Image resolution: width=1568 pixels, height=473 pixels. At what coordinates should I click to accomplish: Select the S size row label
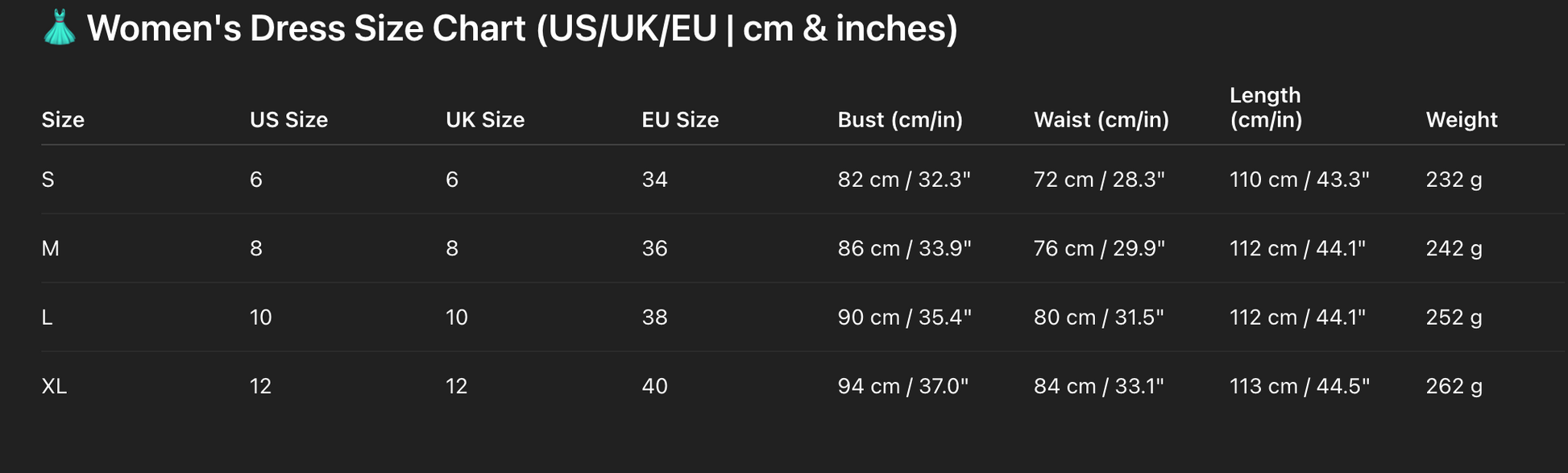click(x=48, y=180)
